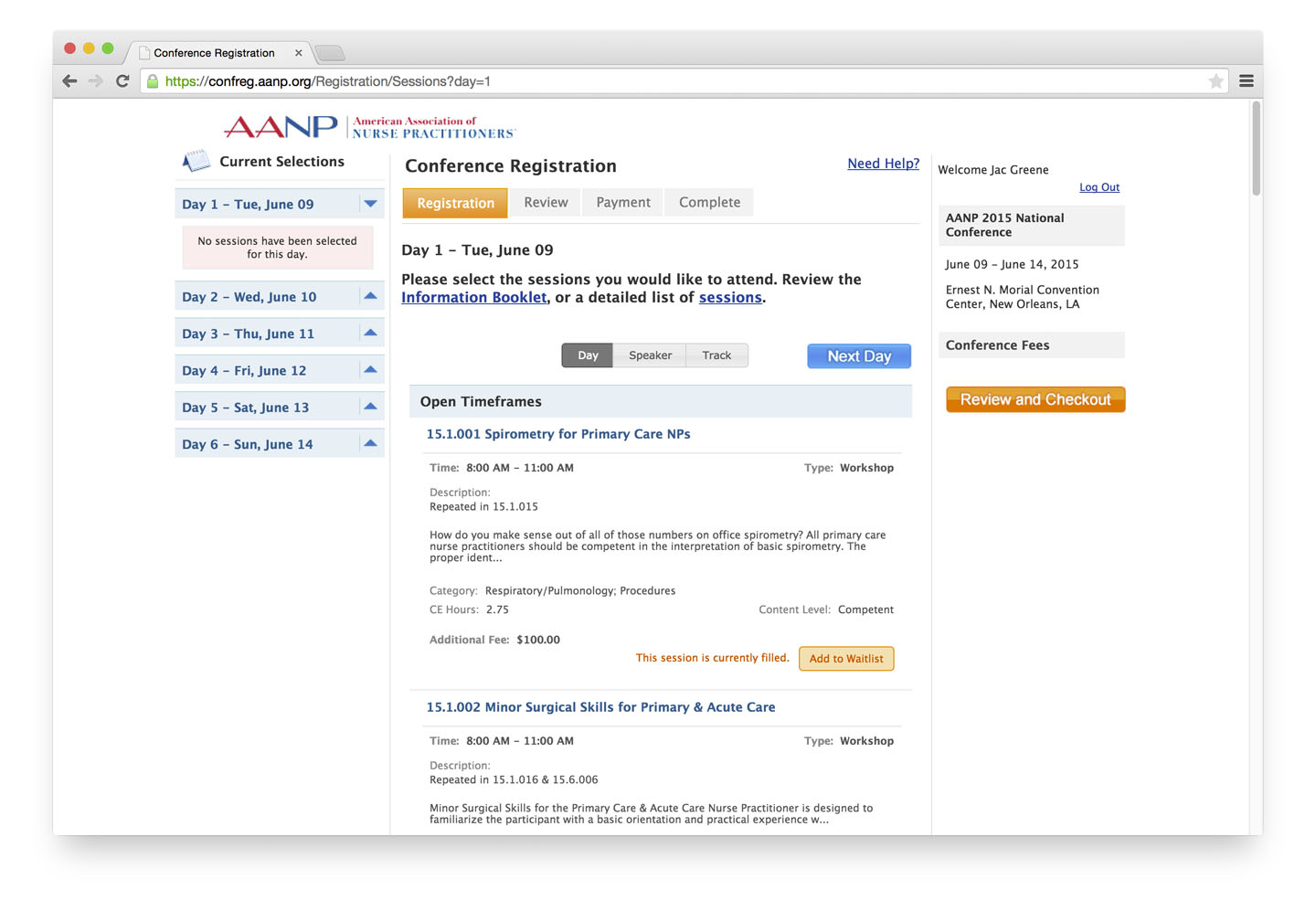Open session 15.1.002 Minor Surgical Skills
1316x911 pixels.
(x=600, y=707)
